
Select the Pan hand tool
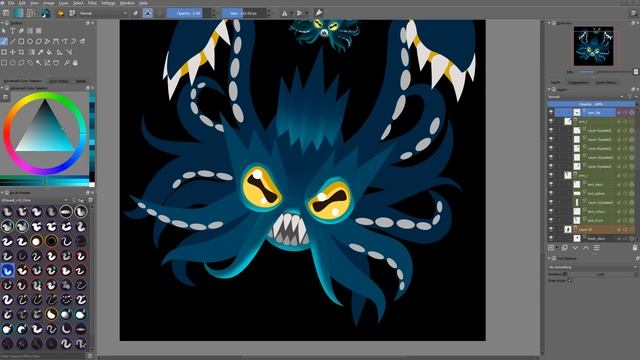(x=76, y=63)
